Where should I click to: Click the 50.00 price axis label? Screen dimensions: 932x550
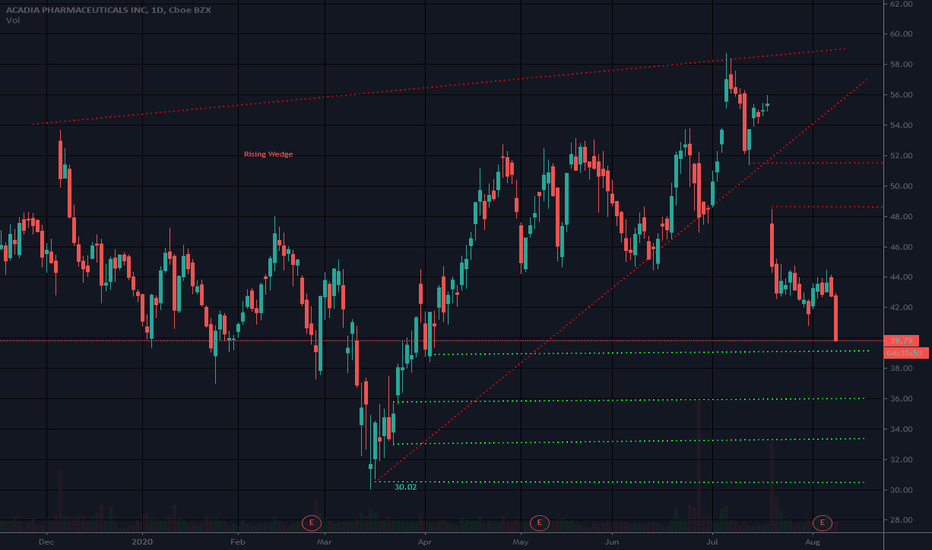click(901, 186)
